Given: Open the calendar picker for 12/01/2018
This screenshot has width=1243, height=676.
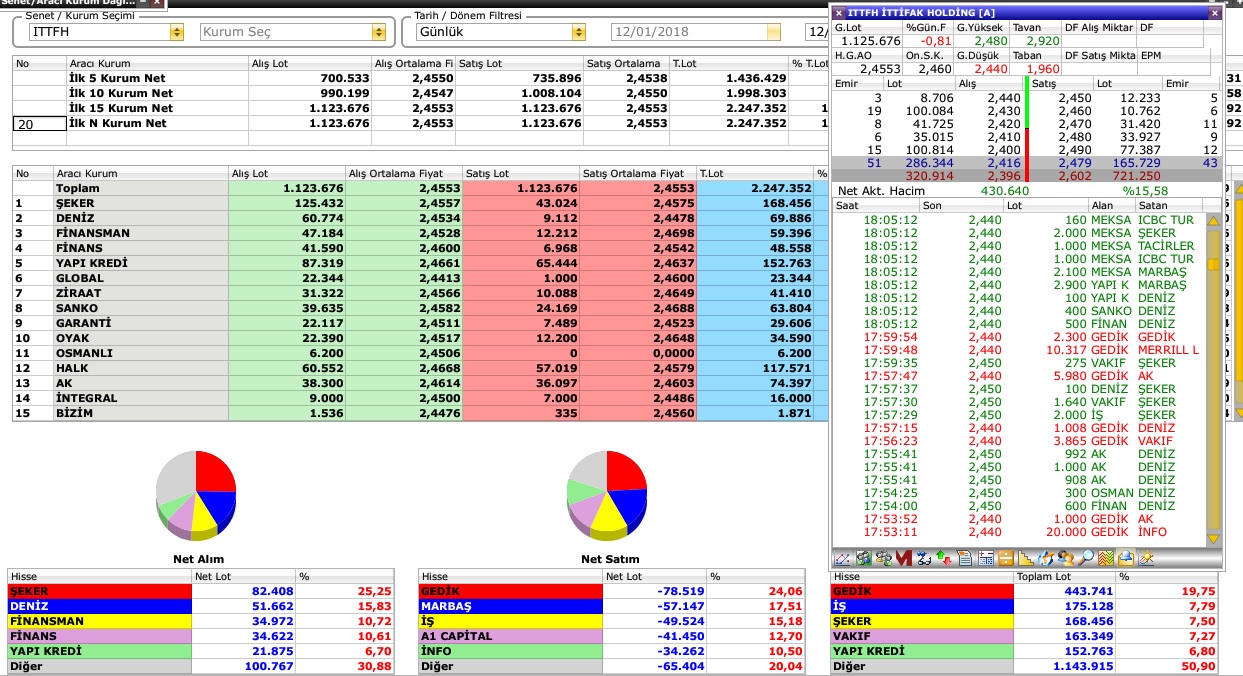Looking at the screenshot, I should (x=773, y=32).
